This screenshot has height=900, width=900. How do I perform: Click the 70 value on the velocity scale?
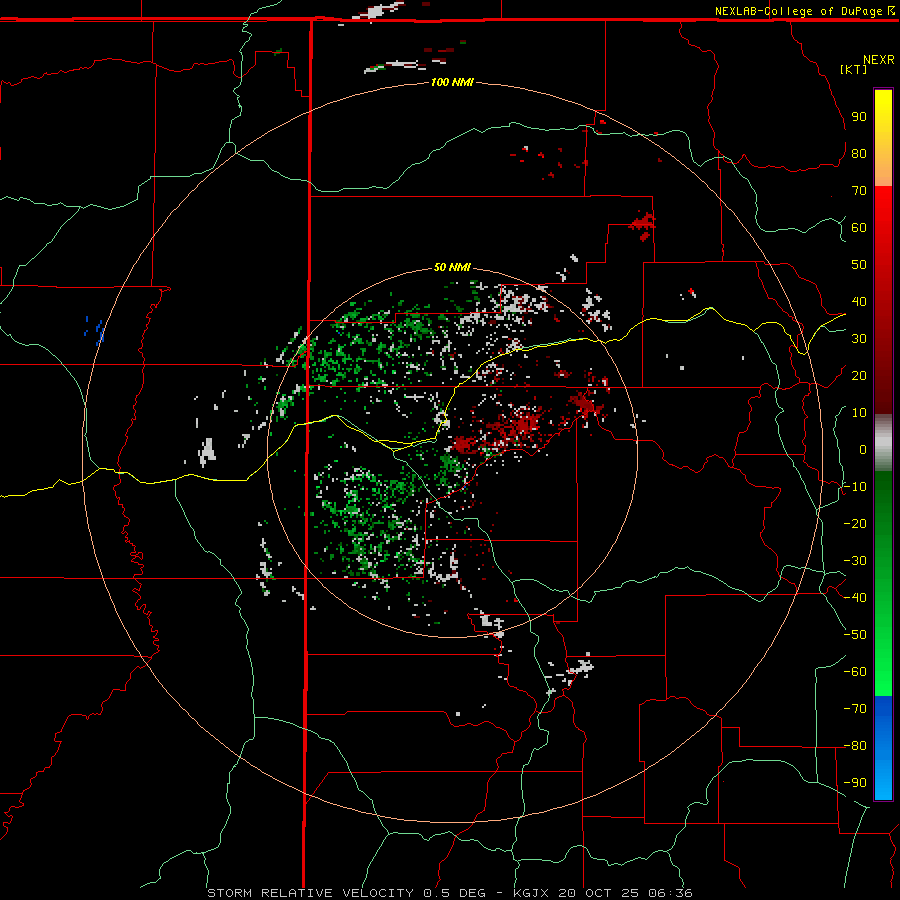[x=859, y=191]
